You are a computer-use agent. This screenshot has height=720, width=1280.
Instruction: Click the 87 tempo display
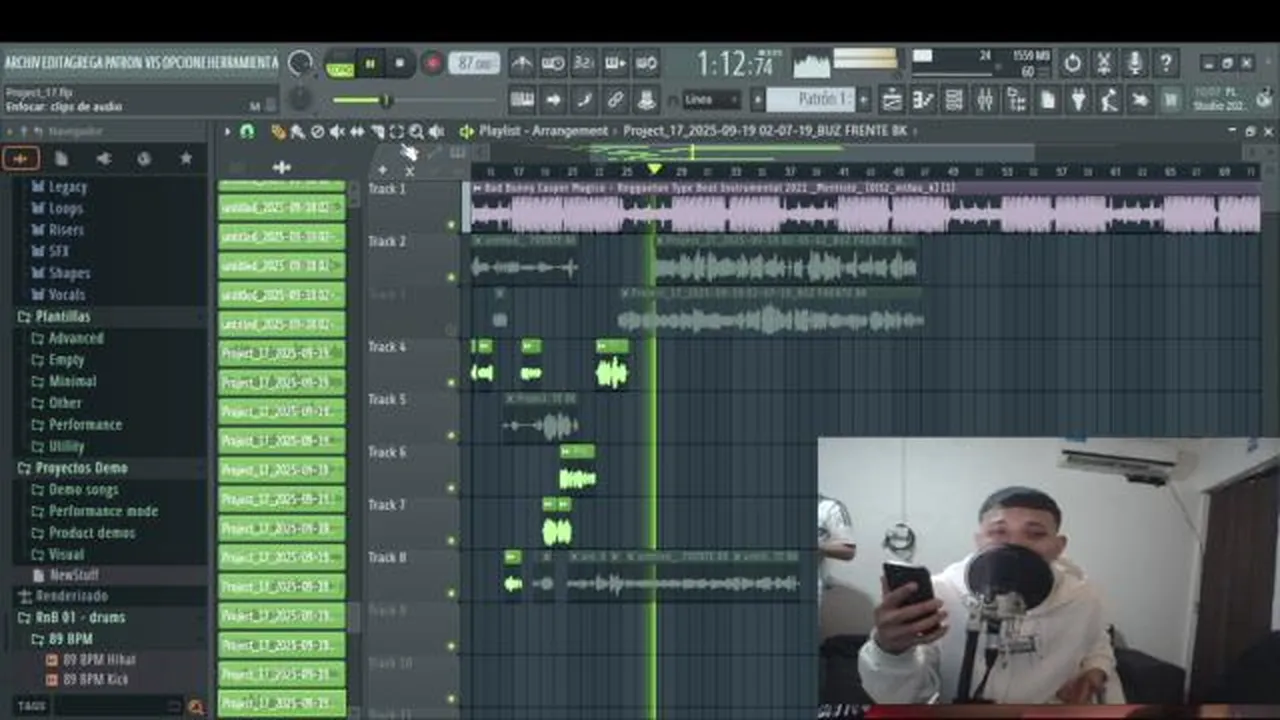[474, 64]
